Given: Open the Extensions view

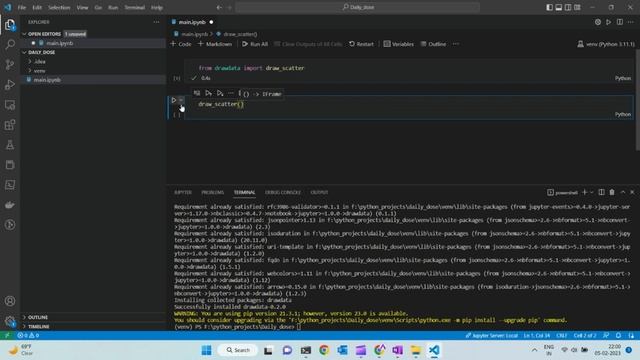Looking at the screenshot, I should (x=10, y=125).
